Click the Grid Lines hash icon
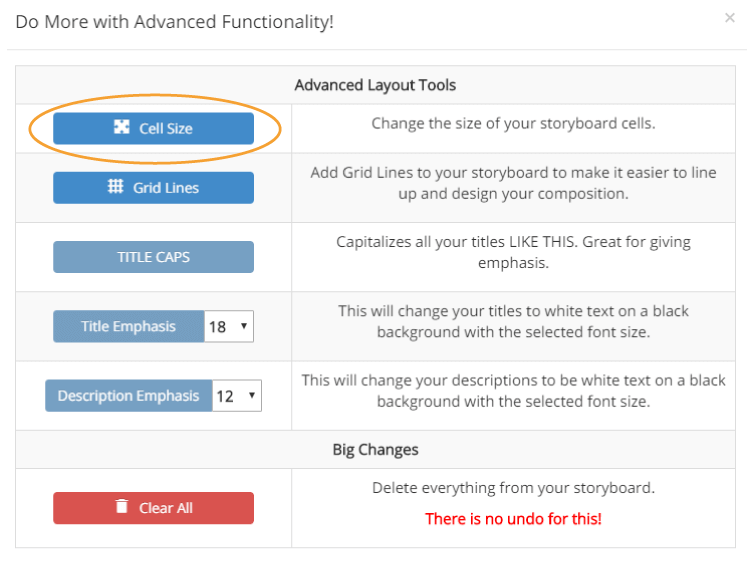 point(116,187)
